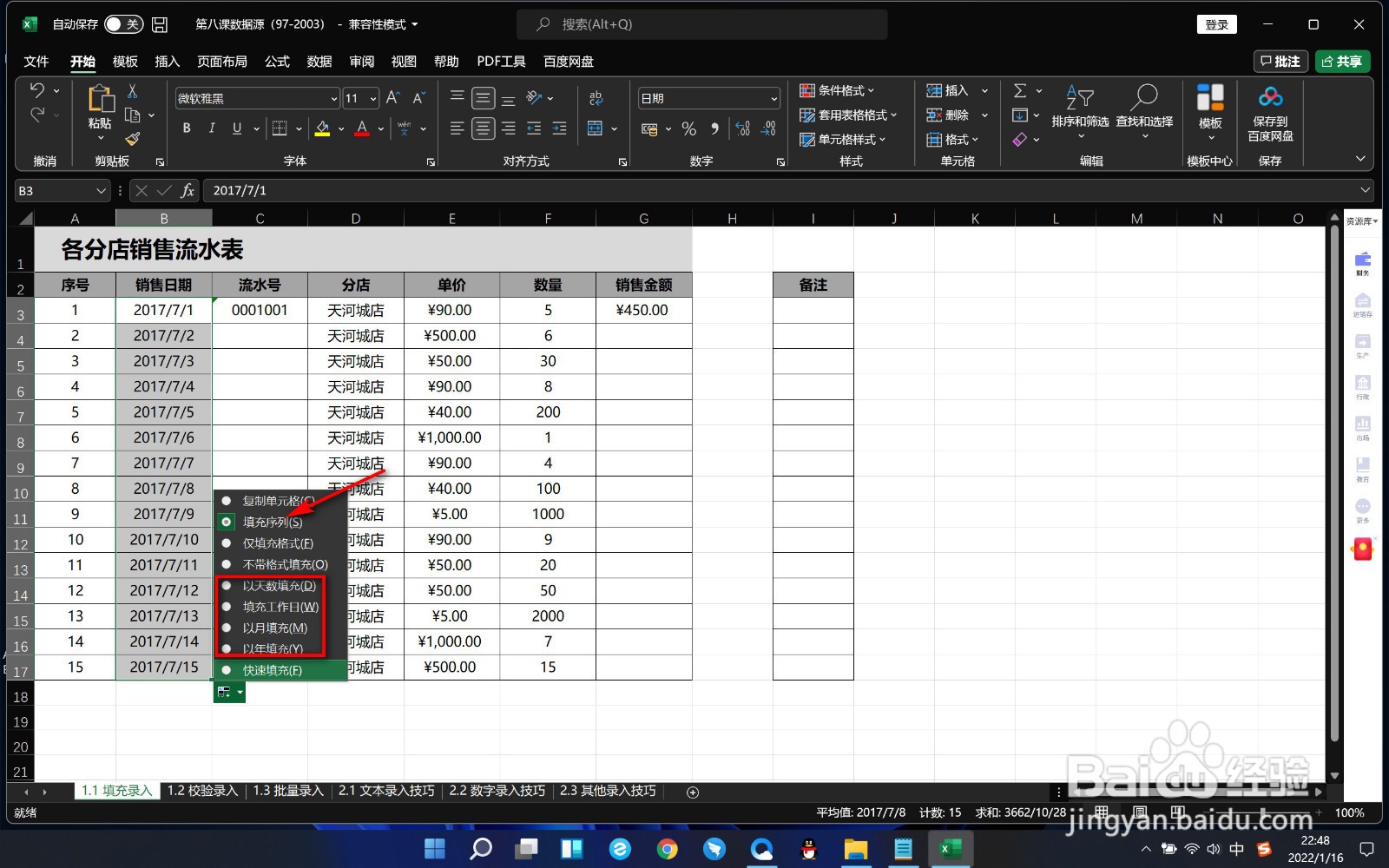Switch to the 插入 ribbon tab

click(x=167, y=62)
